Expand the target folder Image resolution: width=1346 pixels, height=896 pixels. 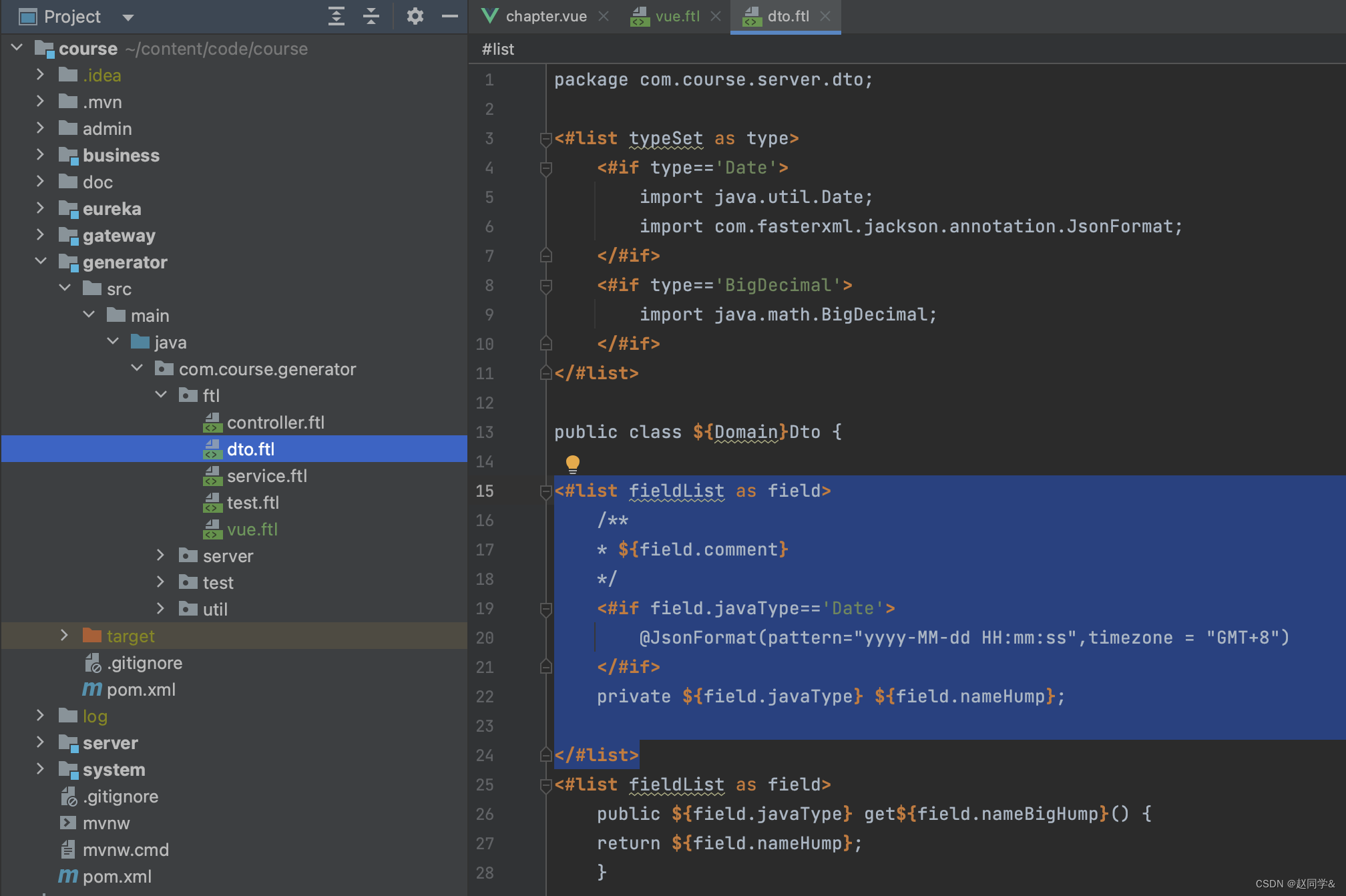coord(64,636)
